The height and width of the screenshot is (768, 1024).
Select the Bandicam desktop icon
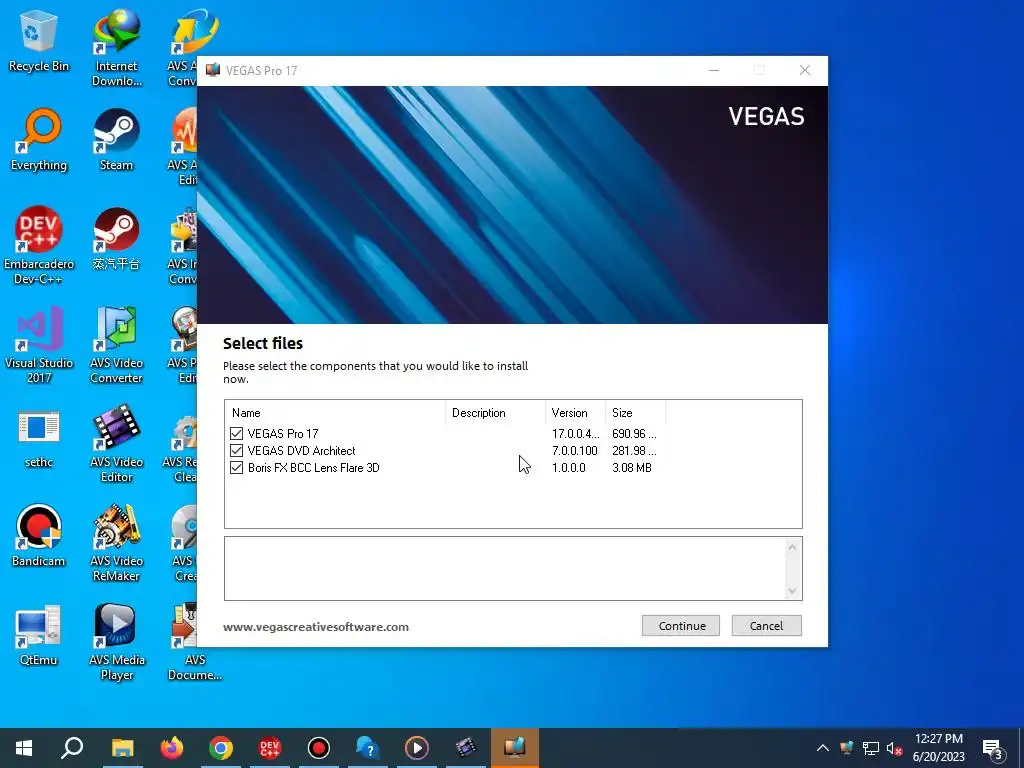click(x=39, y=536)
